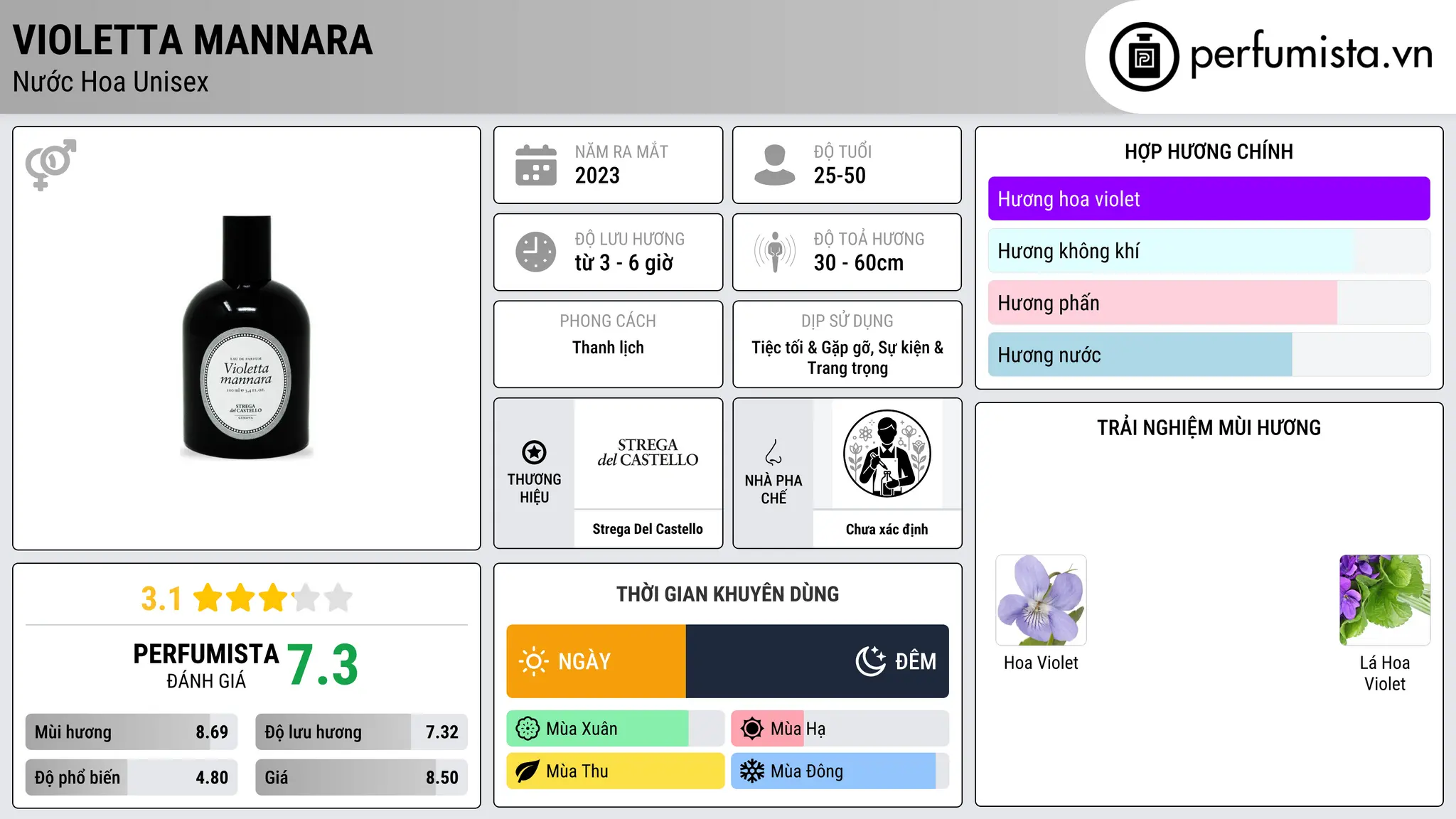
Task: Click the Tiệc tối & Gặp gỡ occasion text
Action: [847, 358]
